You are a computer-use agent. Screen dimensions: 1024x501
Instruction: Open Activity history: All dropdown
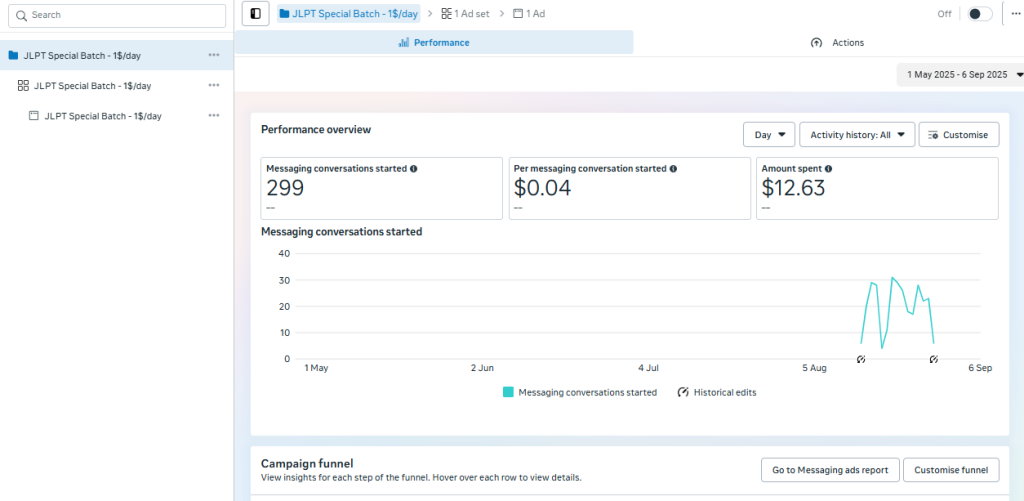click(x=857, y=135)
